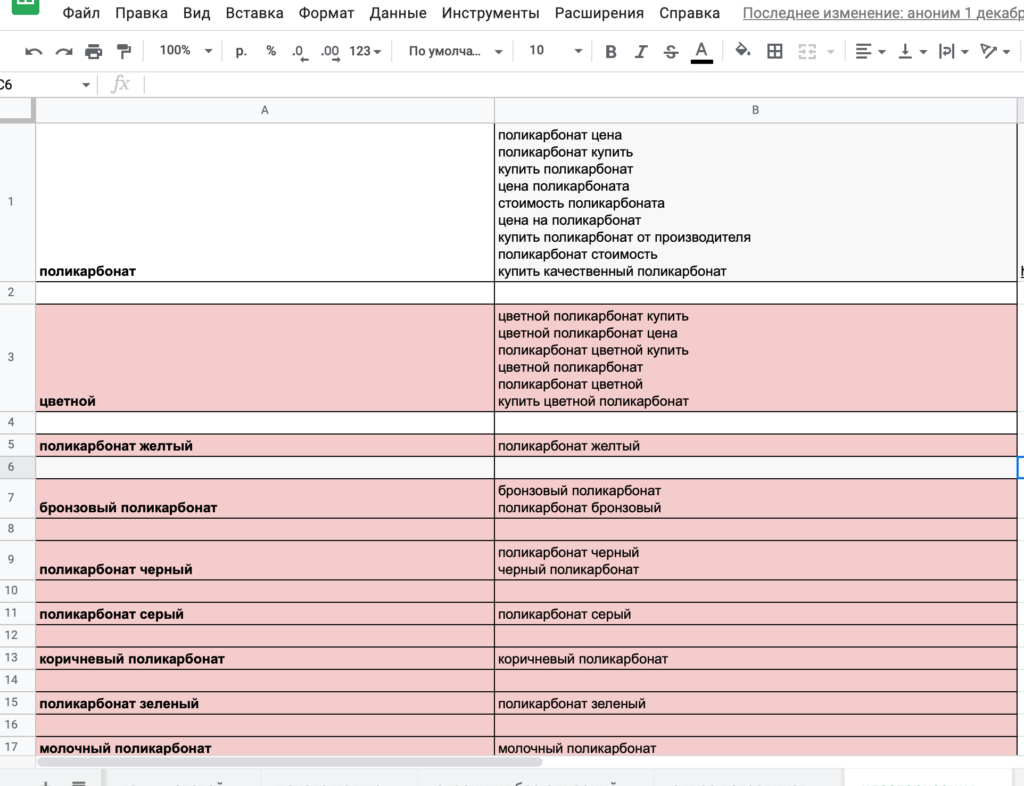
Task: Open text rotation dropdown
Action: click(x=995, y=52)
